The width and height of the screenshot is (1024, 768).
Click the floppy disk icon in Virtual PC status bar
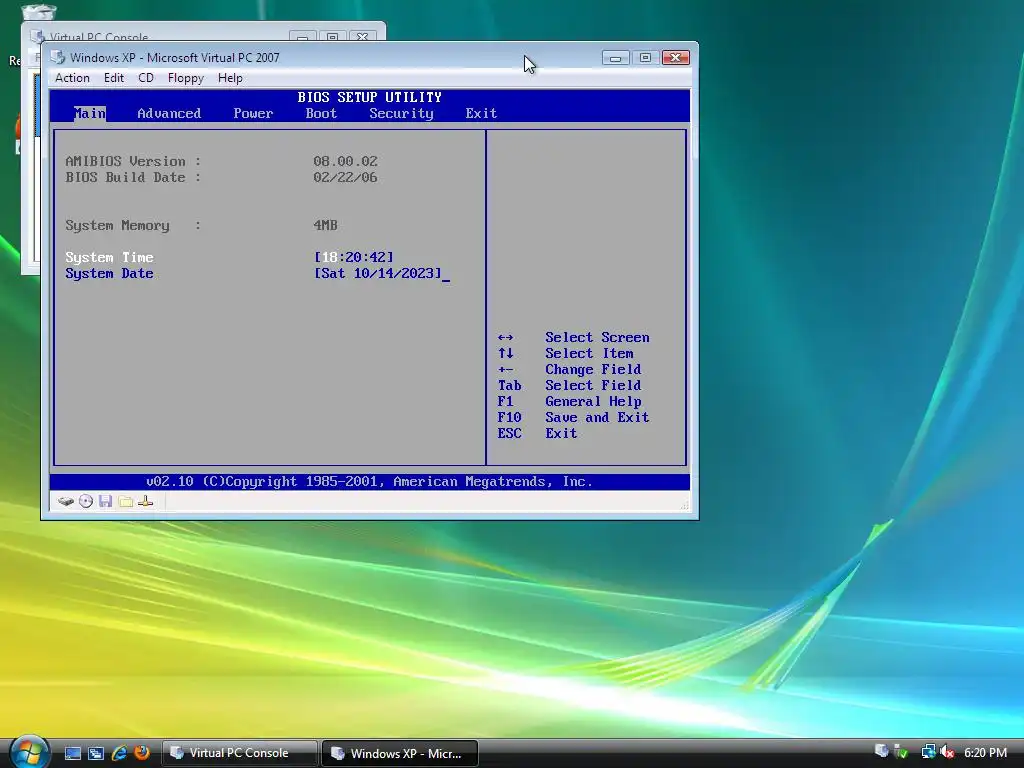pos(106,502)
